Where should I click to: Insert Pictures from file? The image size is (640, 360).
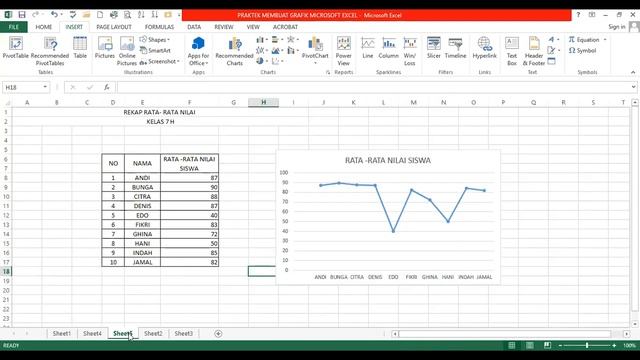[105, 48]
